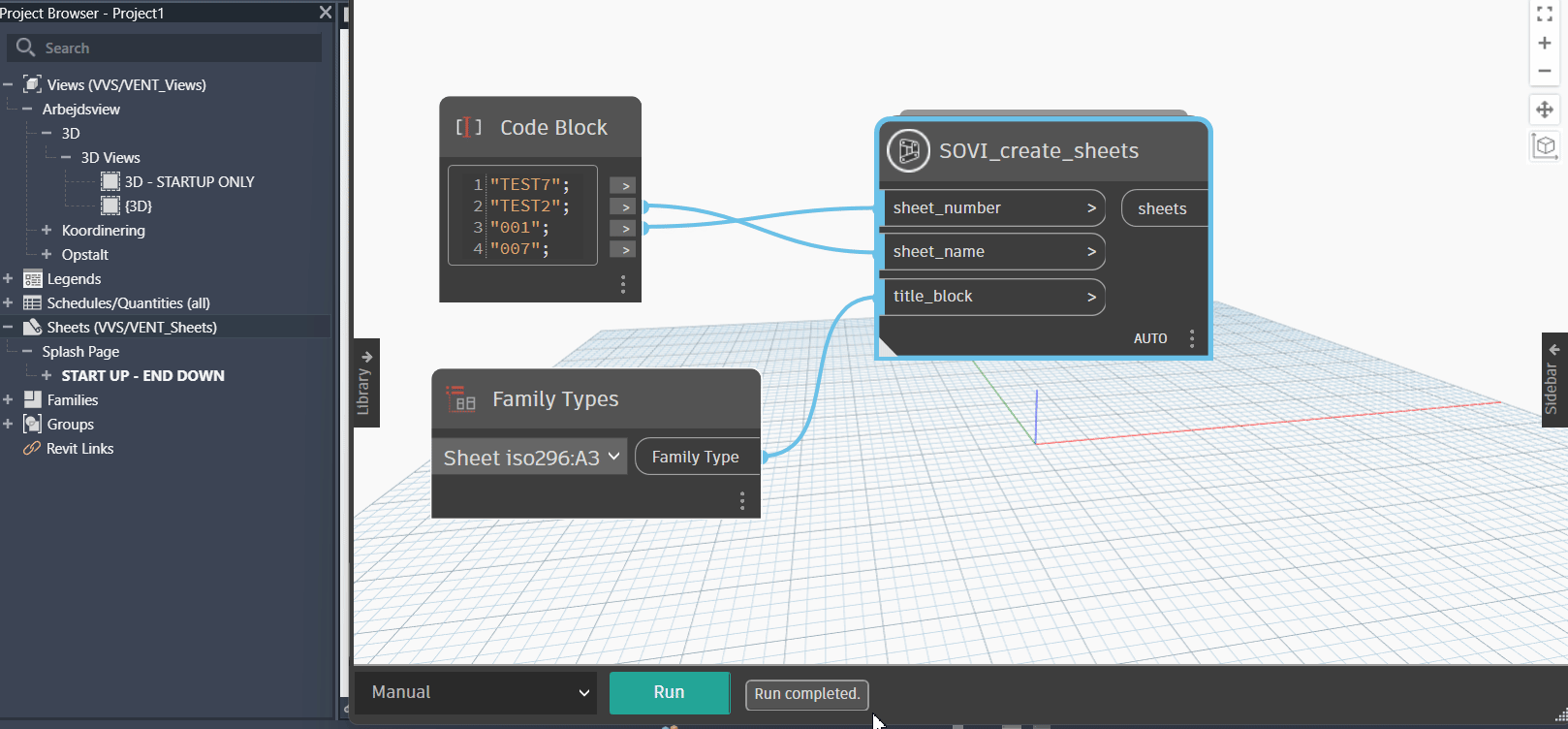Click the Revit Links chain icon
1568x729 pixels.
pos(32,448)
